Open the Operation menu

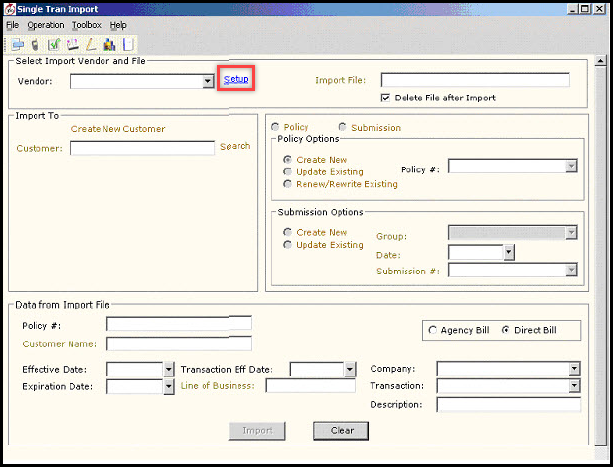coord(46,24)
